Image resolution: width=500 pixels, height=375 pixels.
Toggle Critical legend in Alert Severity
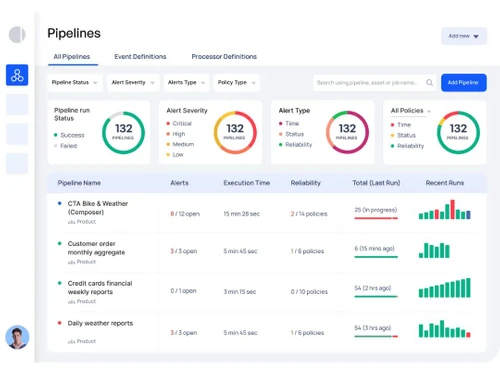[179, 123]
